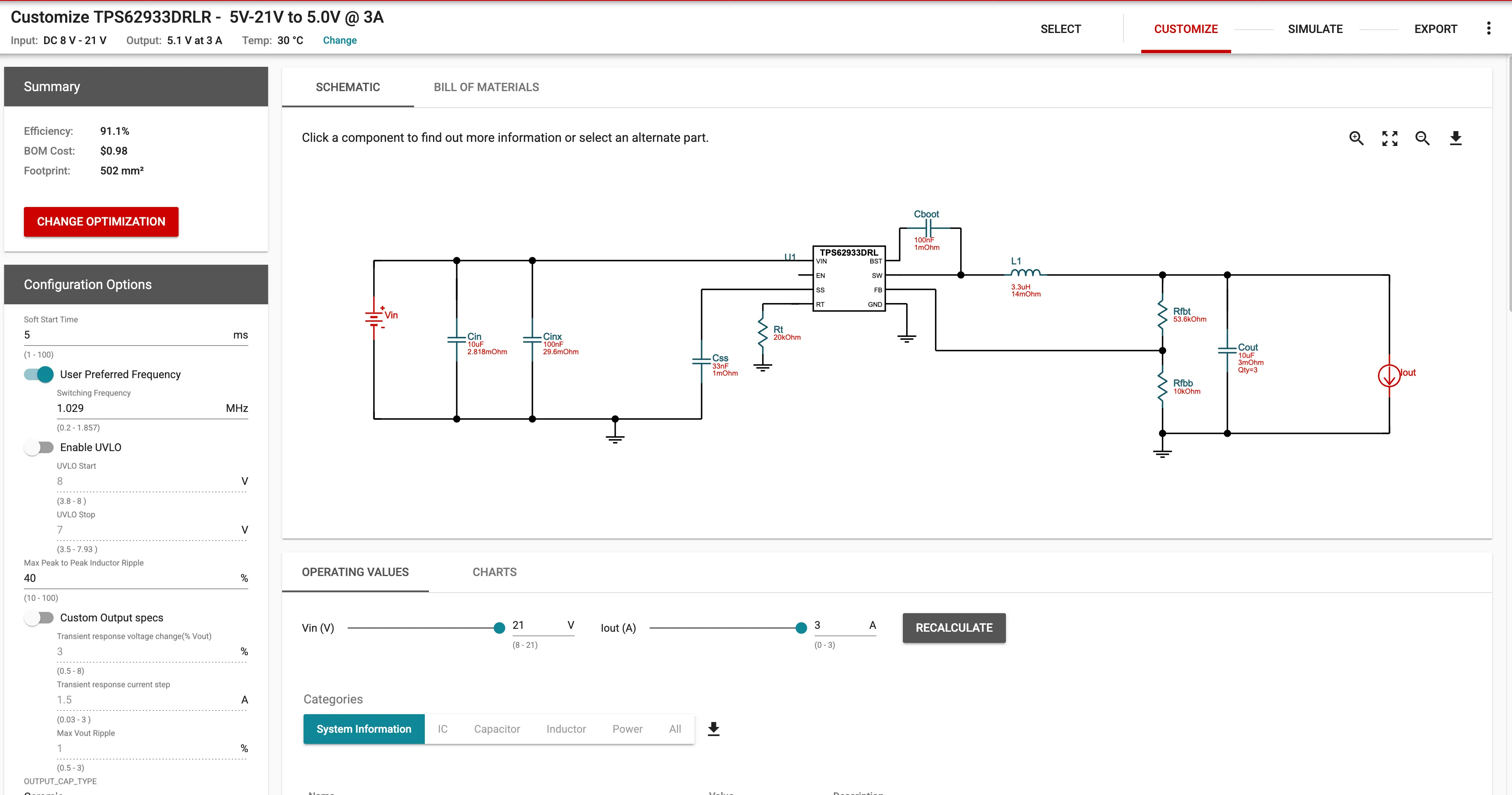
Task: Download operating values category data
Action: pos(713,729)
